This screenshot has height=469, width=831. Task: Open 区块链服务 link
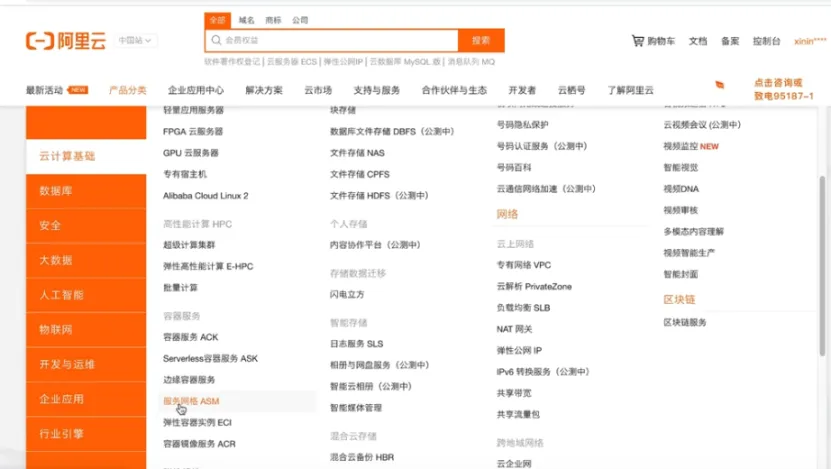[685, 322]
